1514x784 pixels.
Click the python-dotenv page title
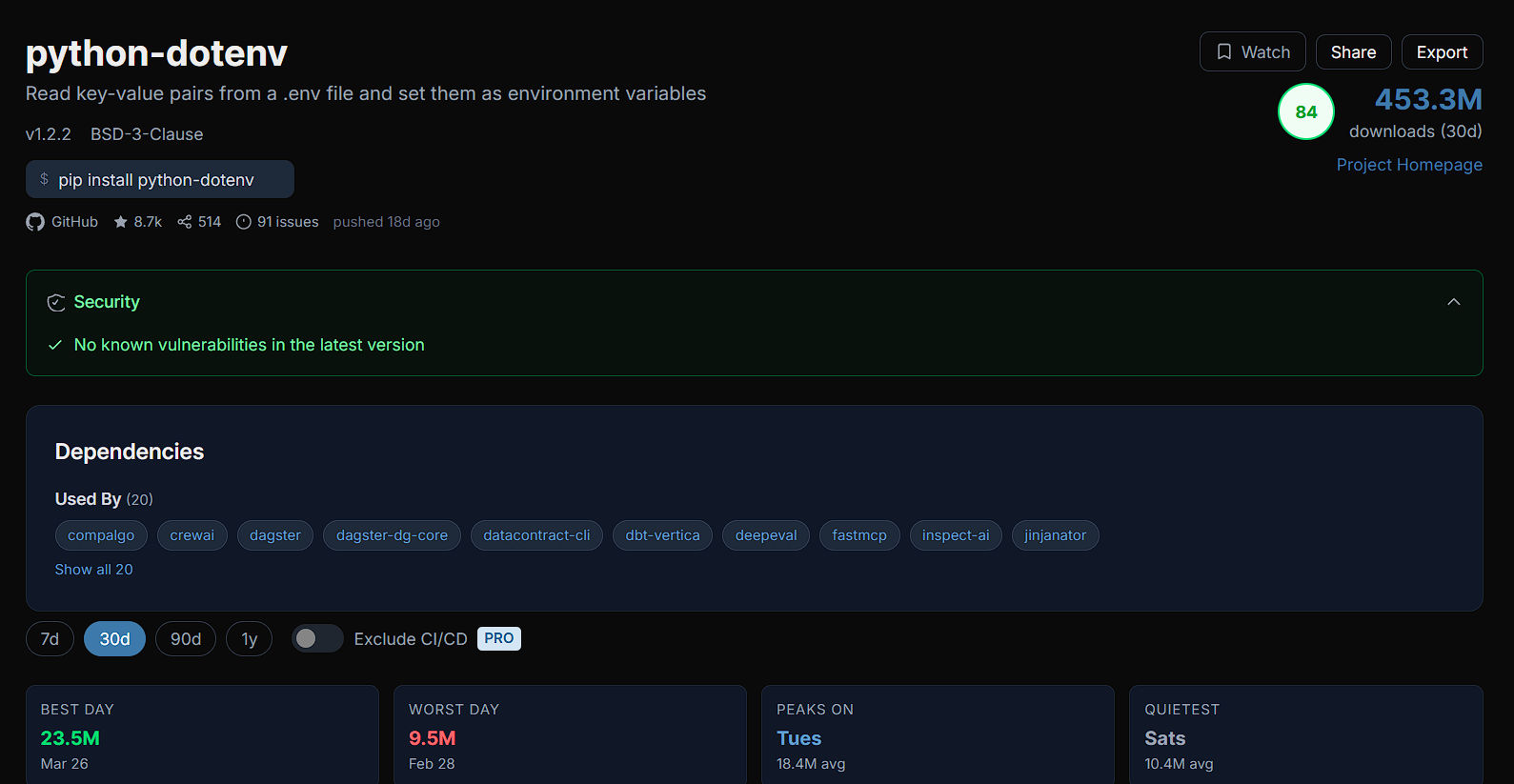(x=156, y=53)
